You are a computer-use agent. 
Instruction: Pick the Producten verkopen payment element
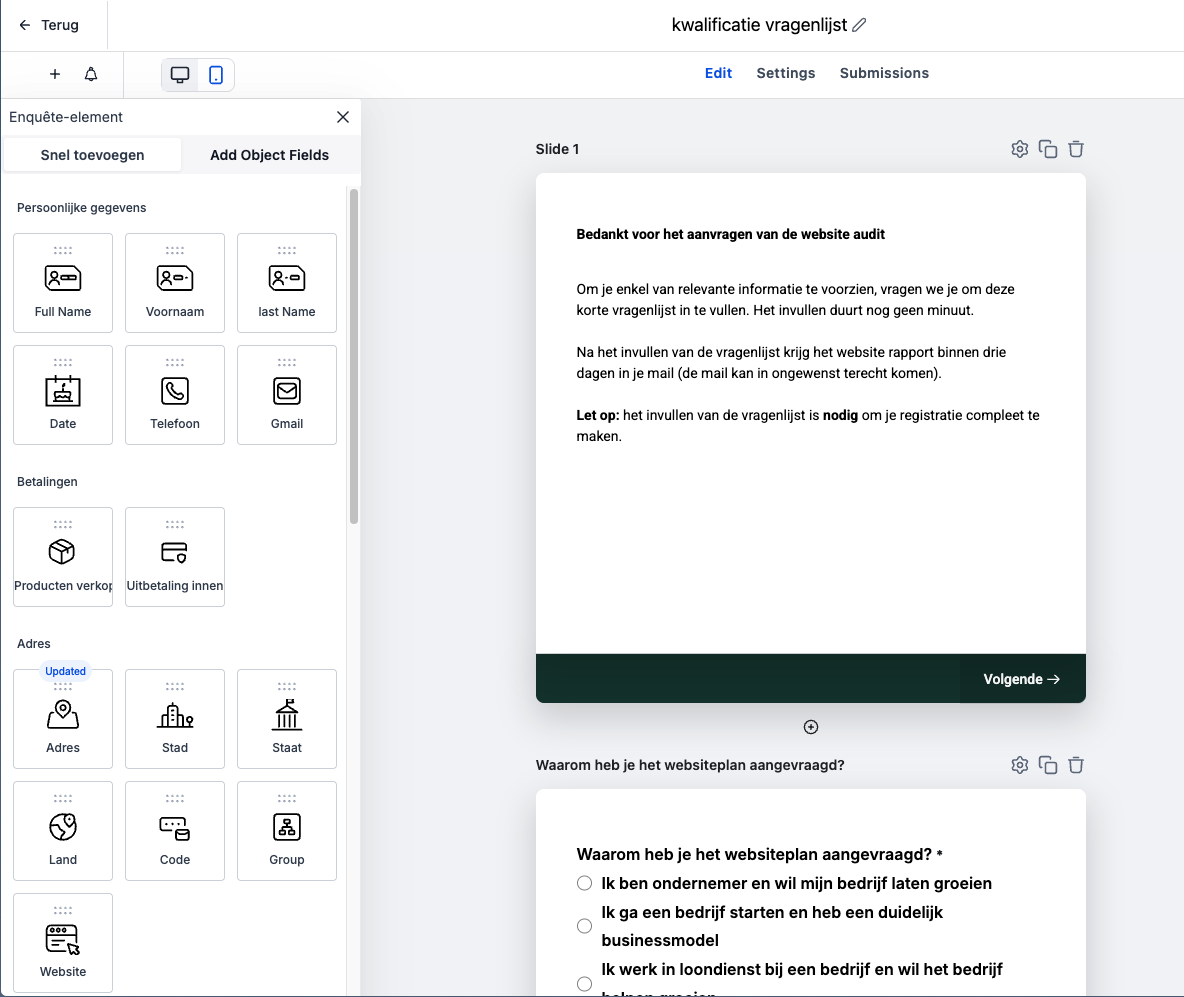point(63,557)
